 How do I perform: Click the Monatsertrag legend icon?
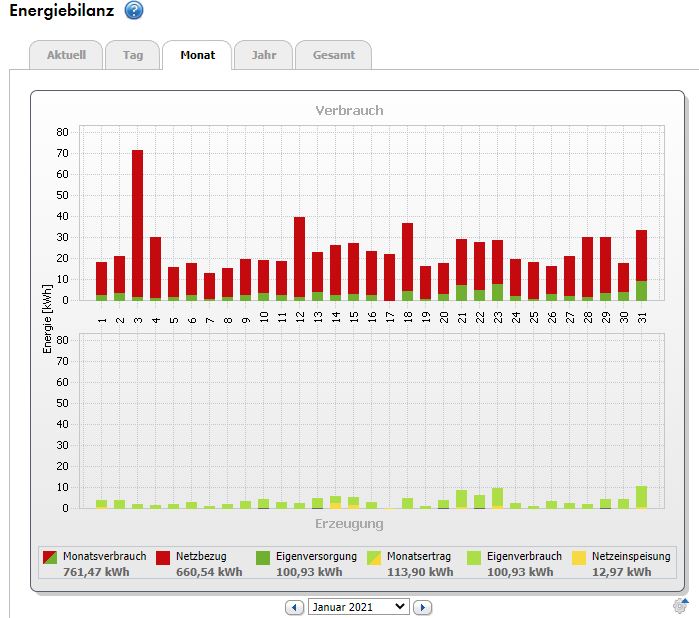(x=373, y=557)
